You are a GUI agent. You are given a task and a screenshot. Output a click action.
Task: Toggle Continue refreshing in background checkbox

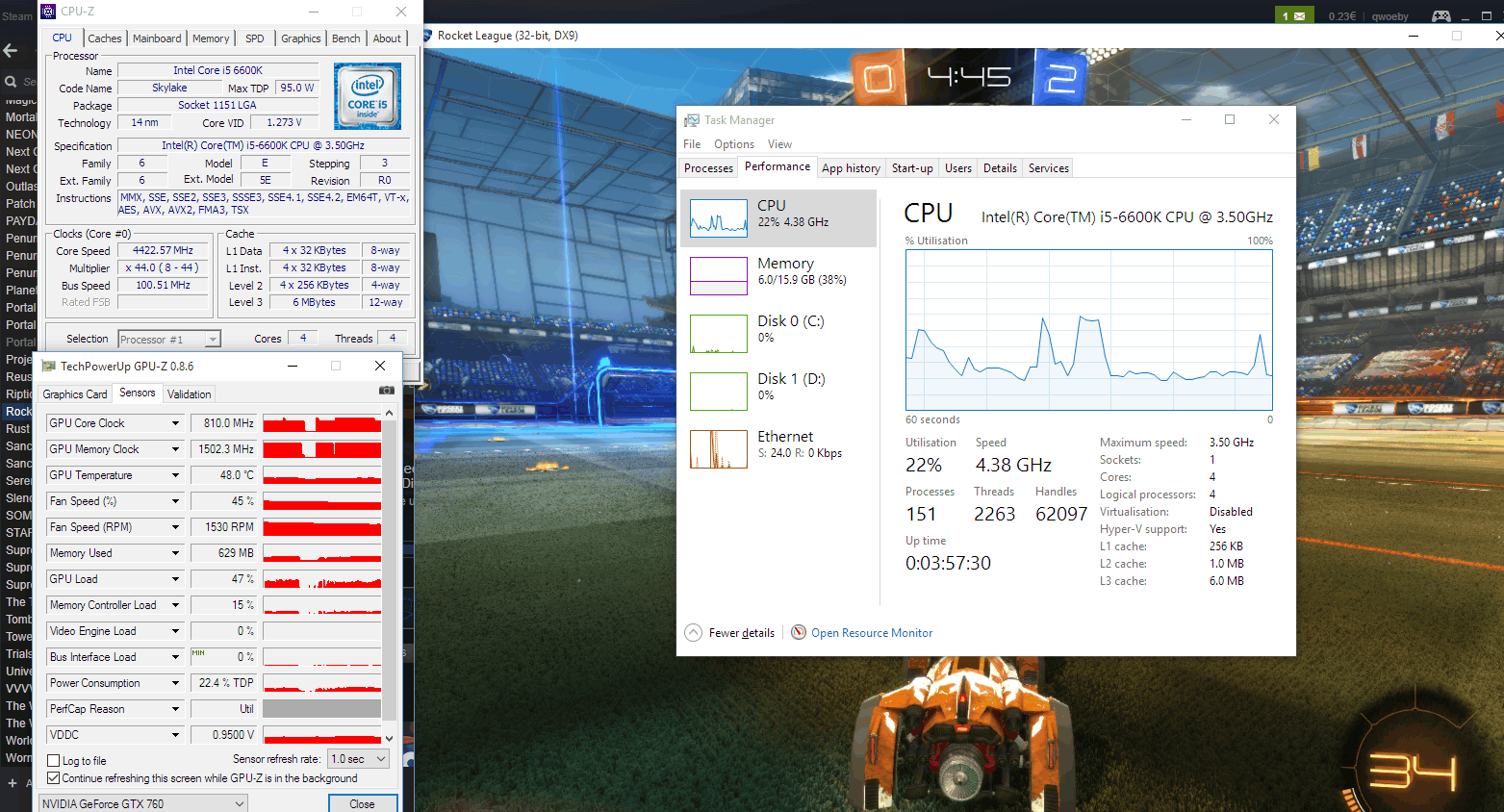[54, 778]
